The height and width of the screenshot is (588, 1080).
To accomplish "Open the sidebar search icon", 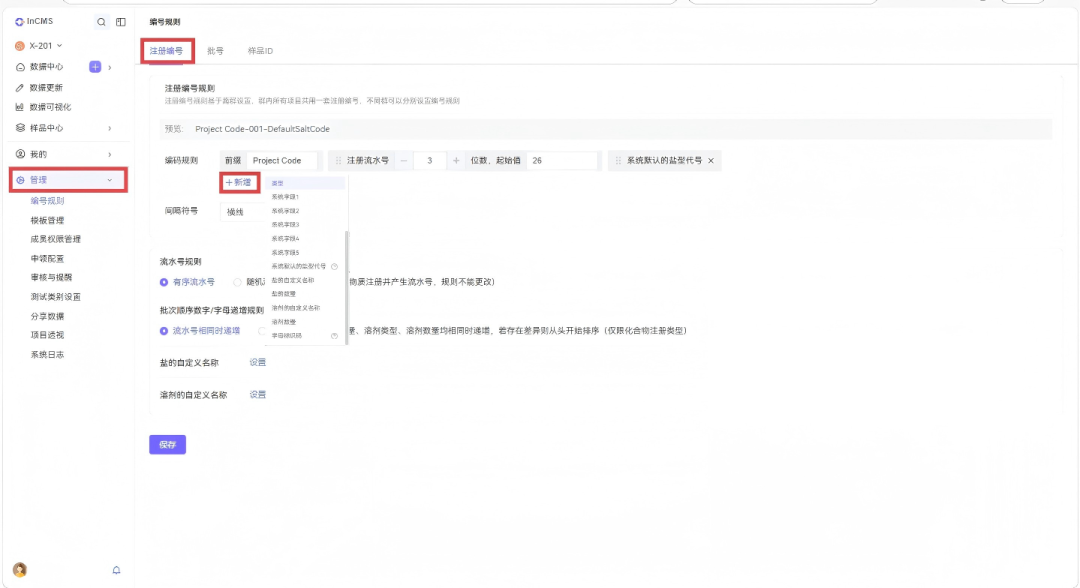I will pos(101,22).
